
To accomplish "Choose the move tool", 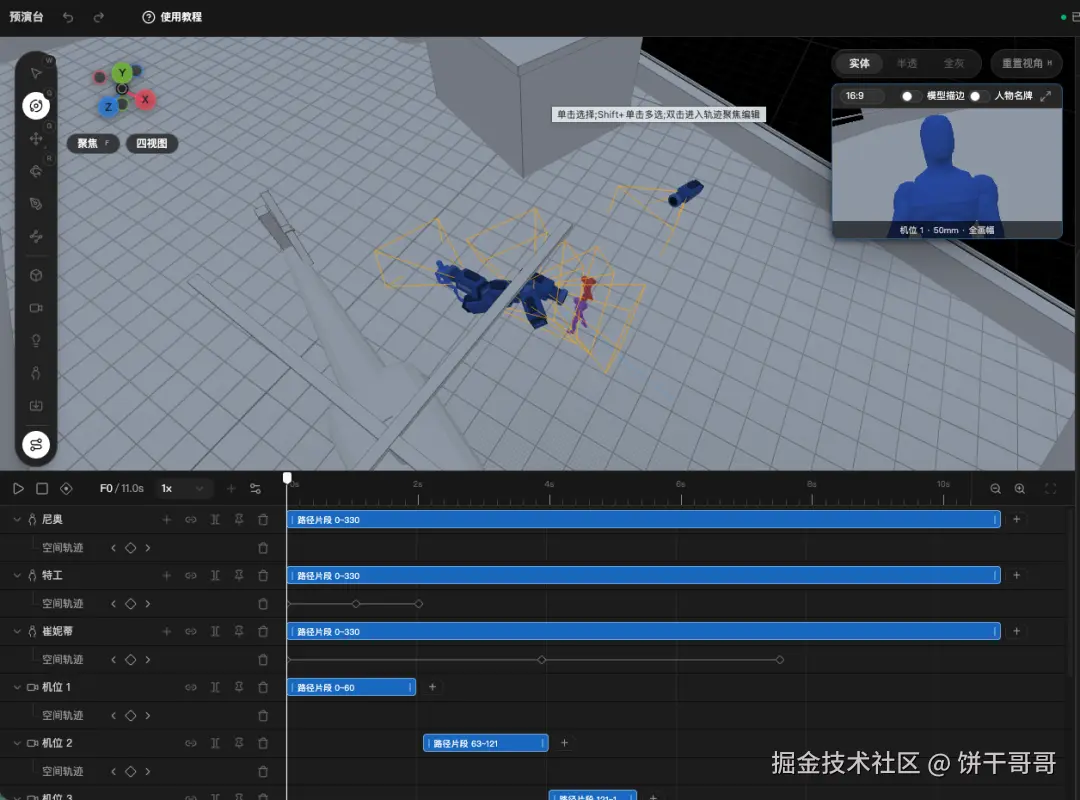I will point(36,139).
